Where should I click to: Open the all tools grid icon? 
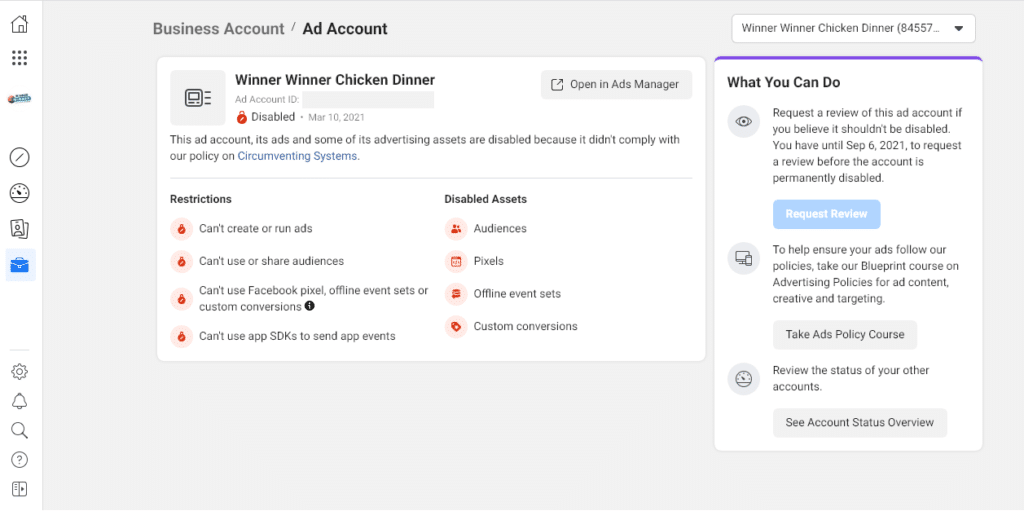point(20,58)
